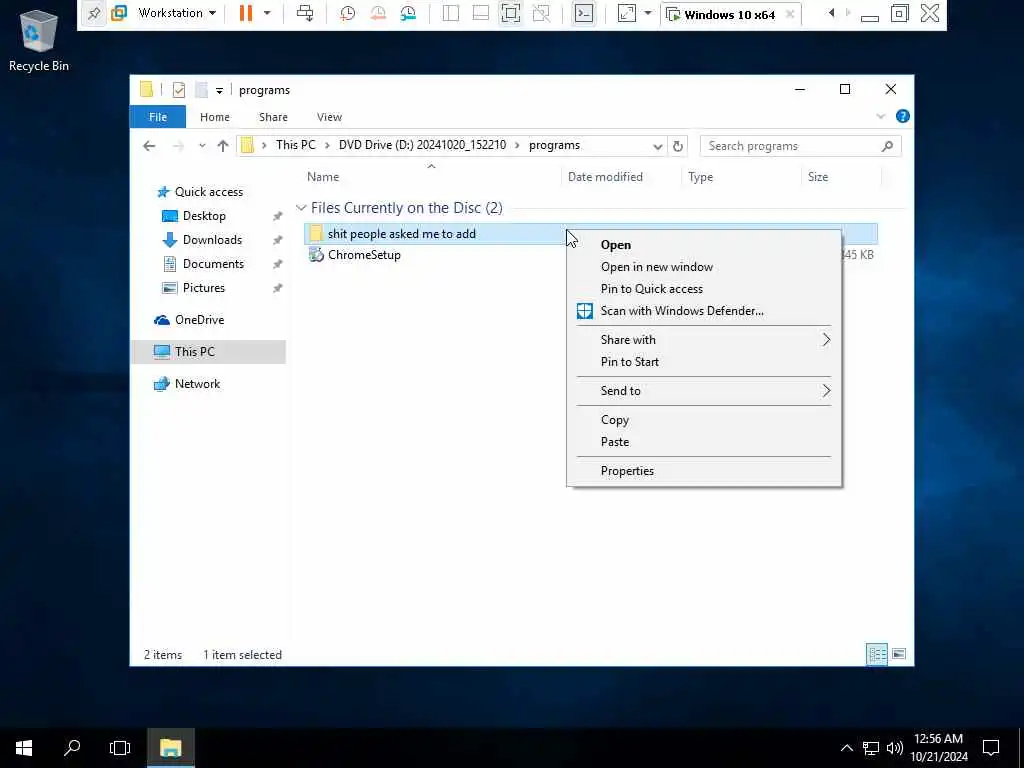Take a snapshot using the clock-plus icon
The image size is (1024, 768).
(x=347, y=13)
